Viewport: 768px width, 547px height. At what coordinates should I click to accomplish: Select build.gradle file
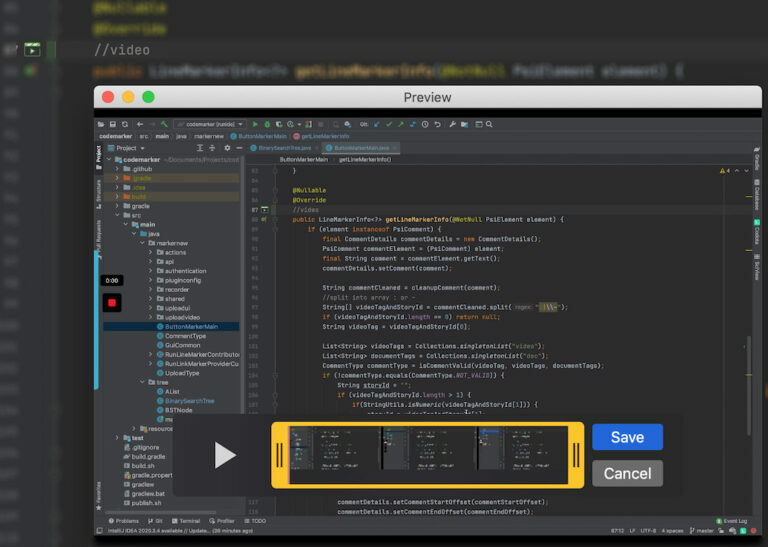pos(144,456)
